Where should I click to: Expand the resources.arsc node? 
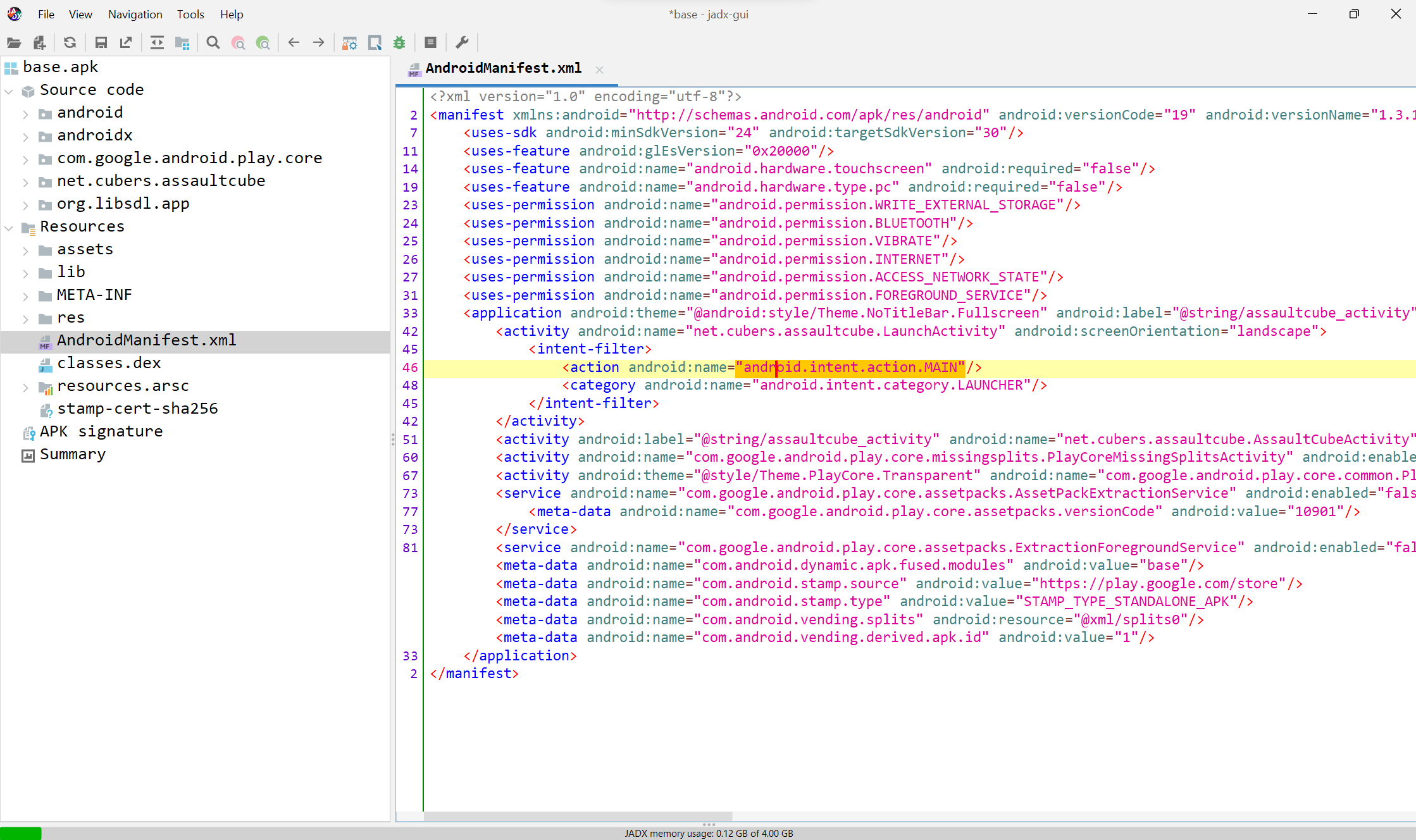coord(25,387)
